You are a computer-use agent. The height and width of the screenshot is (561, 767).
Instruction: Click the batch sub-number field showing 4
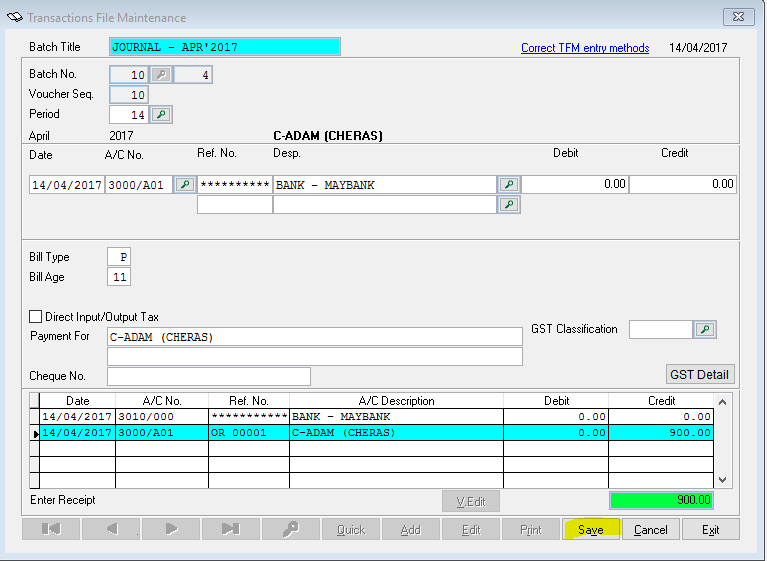click(193, 75)
